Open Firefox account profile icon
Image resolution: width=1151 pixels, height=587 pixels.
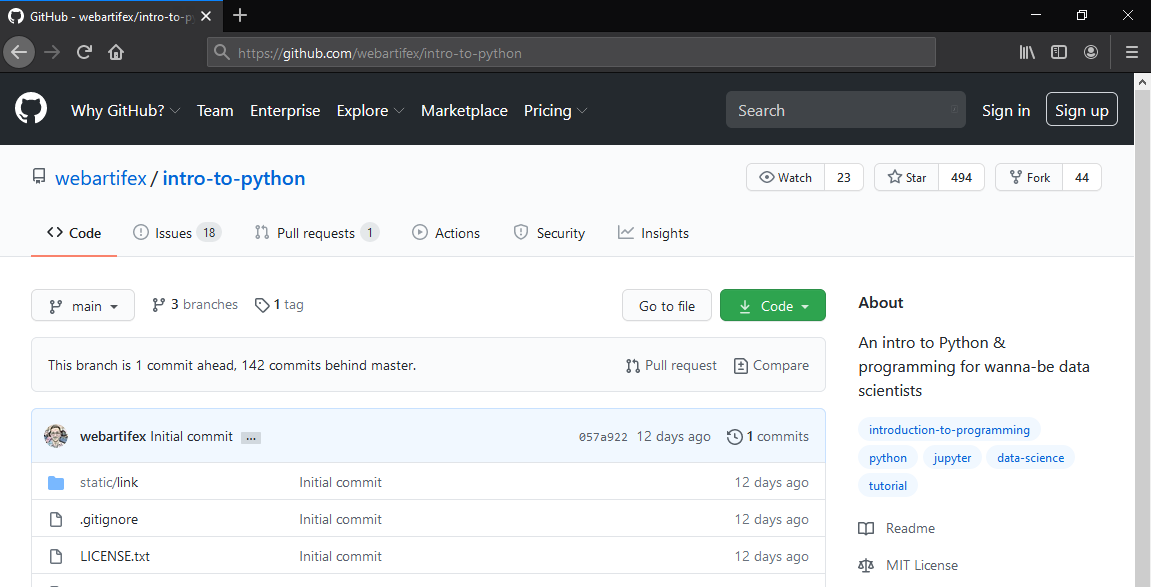click(x=1091, y=52)
